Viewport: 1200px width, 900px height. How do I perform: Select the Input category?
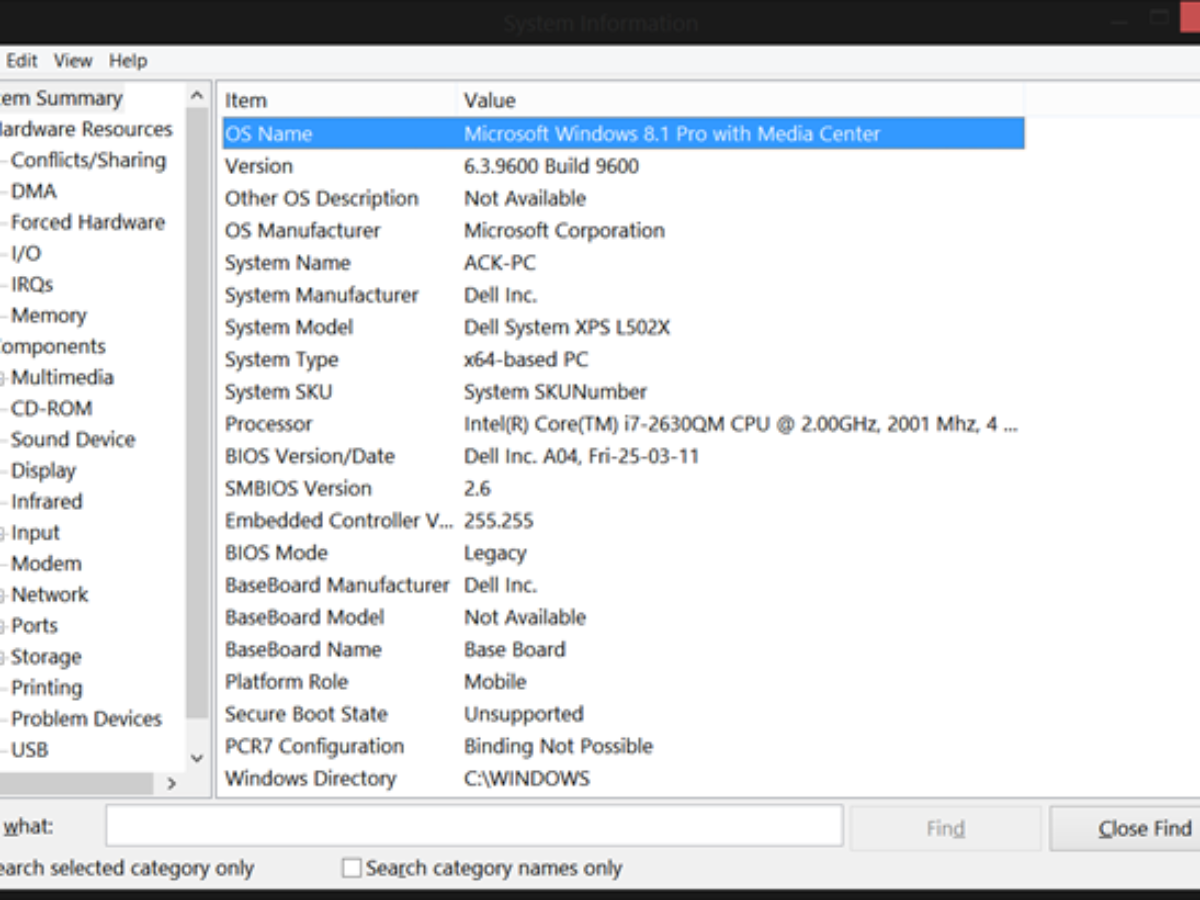tap(35, 532)
